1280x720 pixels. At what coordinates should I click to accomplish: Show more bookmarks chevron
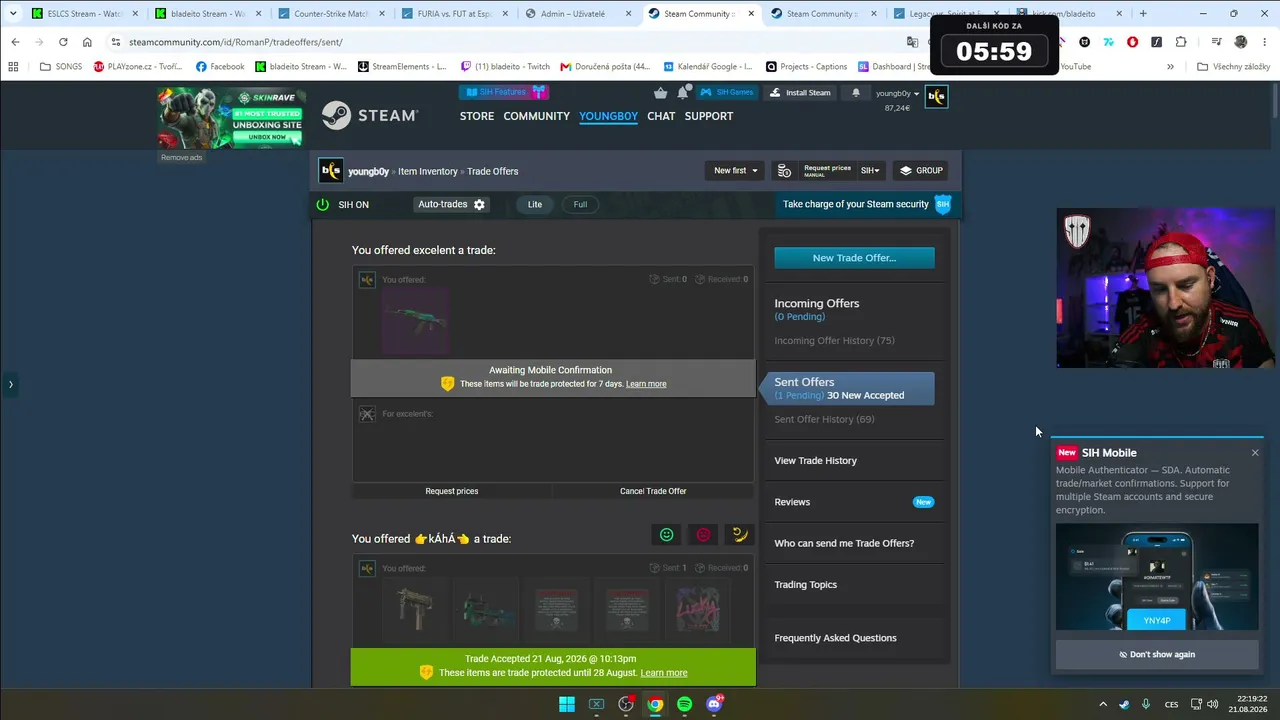click(x=1170, y=67)
